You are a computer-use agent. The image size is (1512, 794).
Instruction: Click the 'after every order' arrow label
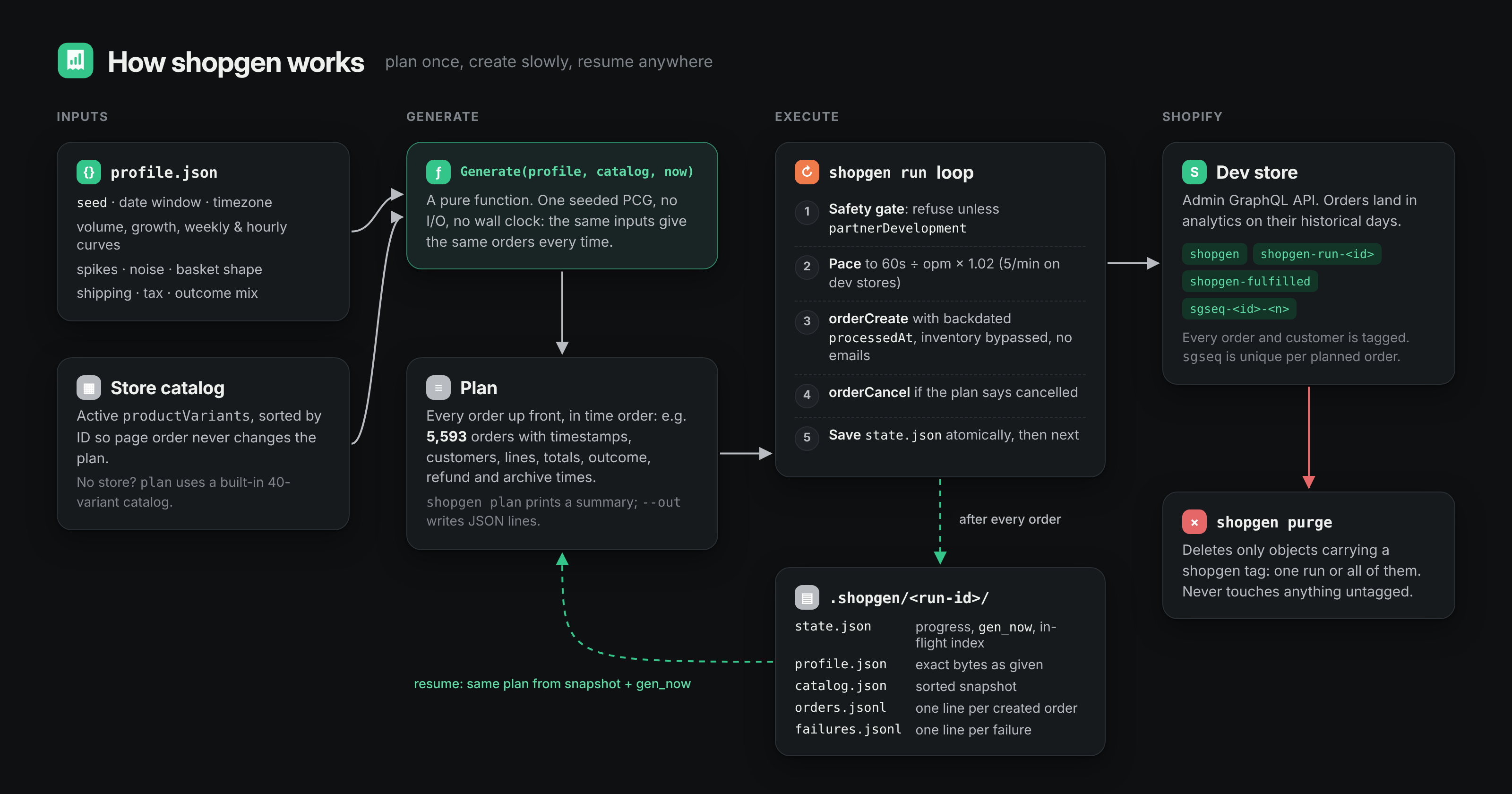(1010, 519)
